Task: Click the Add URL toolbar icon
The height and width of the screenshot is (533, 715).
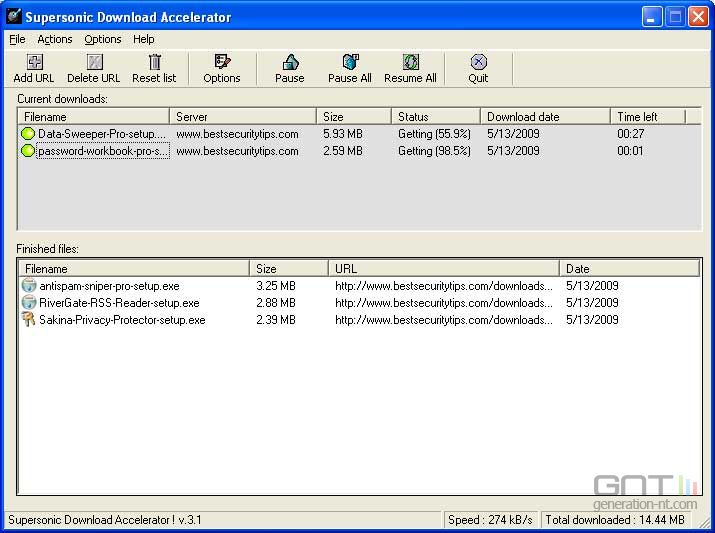Action: [x=34, y=63]
